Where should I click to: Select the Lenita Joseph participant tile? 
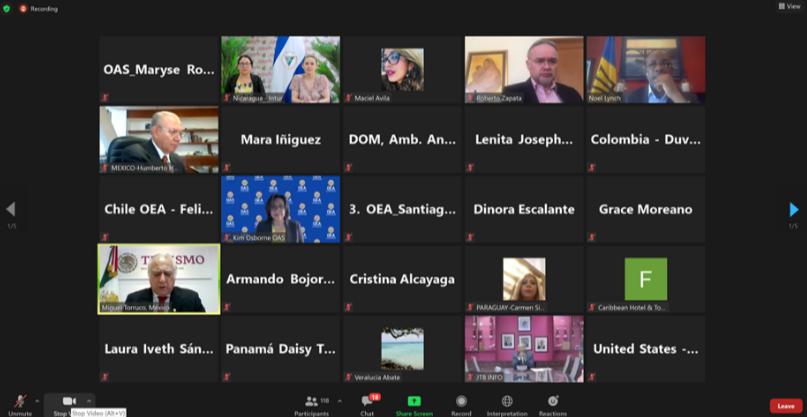coord(524,140)
